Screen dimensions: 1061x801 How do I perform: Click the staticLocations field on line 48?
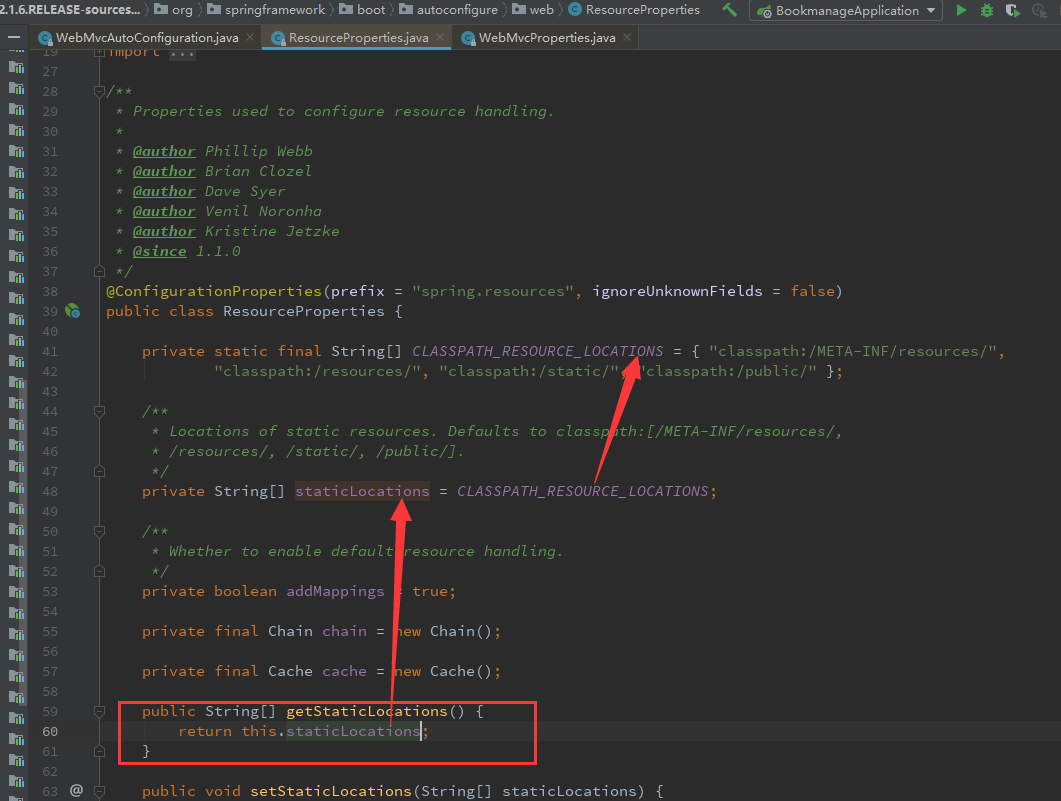click(362, 491)
